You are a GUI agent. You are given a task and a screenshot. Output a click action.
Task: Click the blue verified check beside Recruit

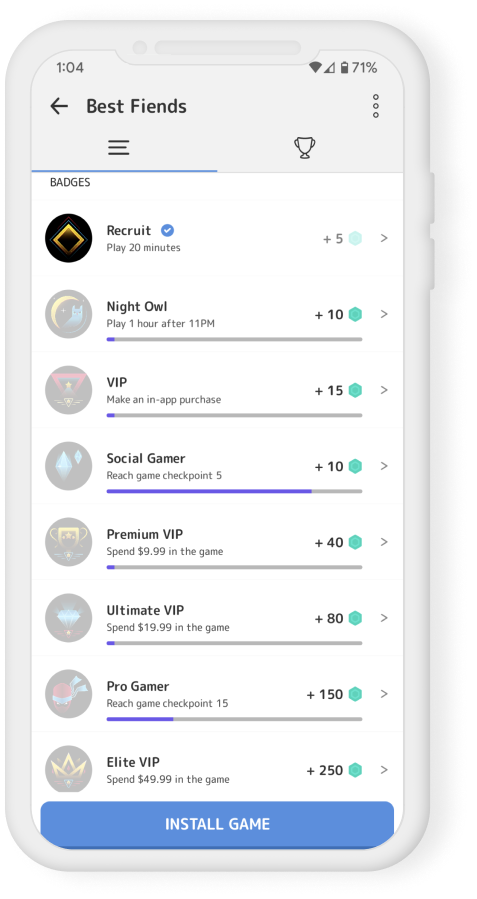tap(167, 230)
